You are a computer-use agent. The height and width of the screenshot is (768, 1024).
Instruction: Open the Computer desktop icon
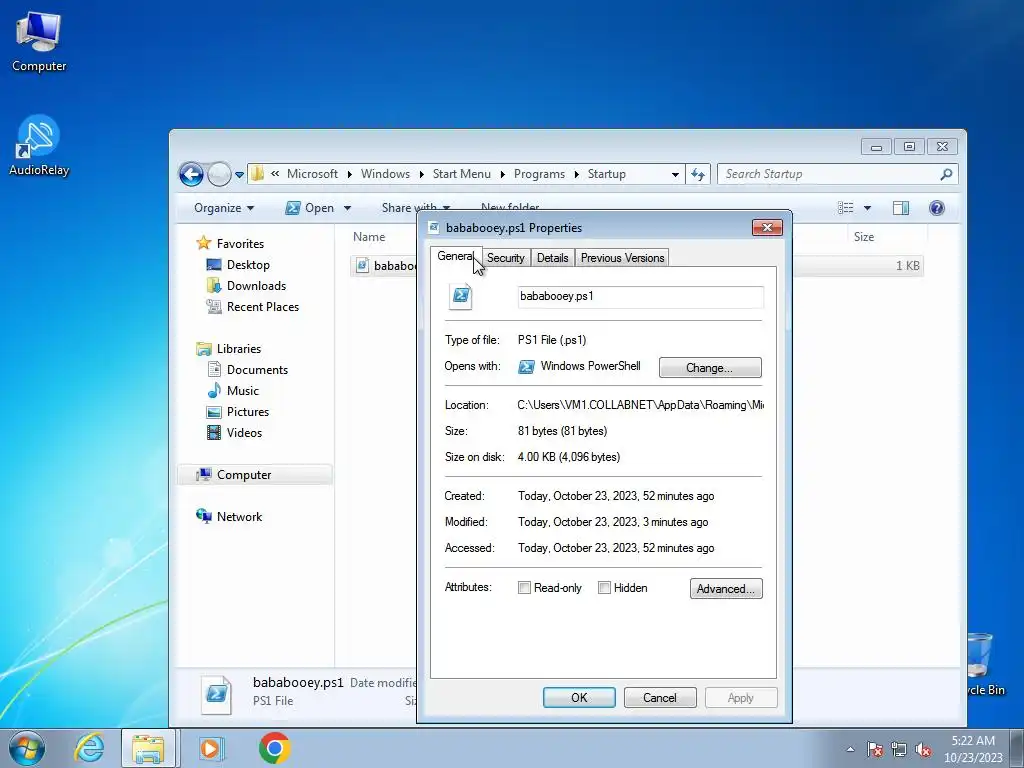click(39, 40)
